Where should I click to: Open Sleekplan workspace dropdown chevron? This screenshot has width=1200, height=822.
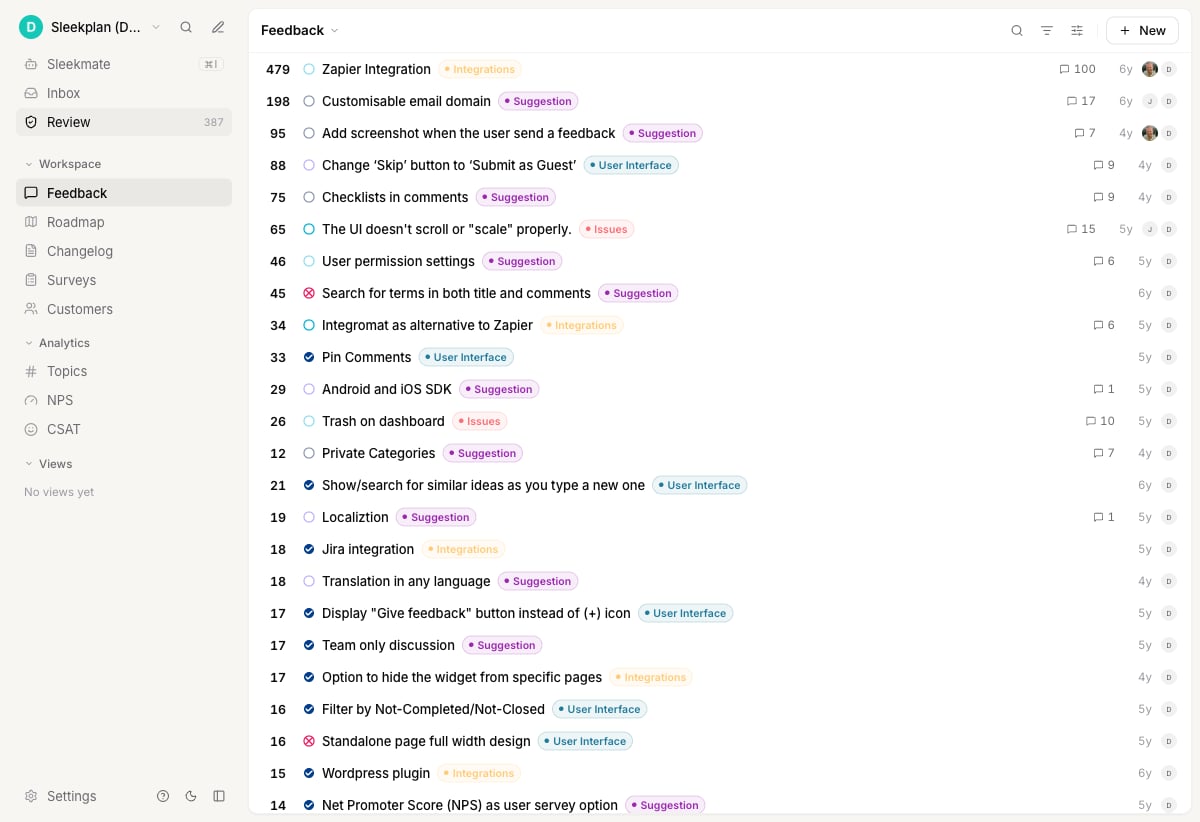(156, 27)
